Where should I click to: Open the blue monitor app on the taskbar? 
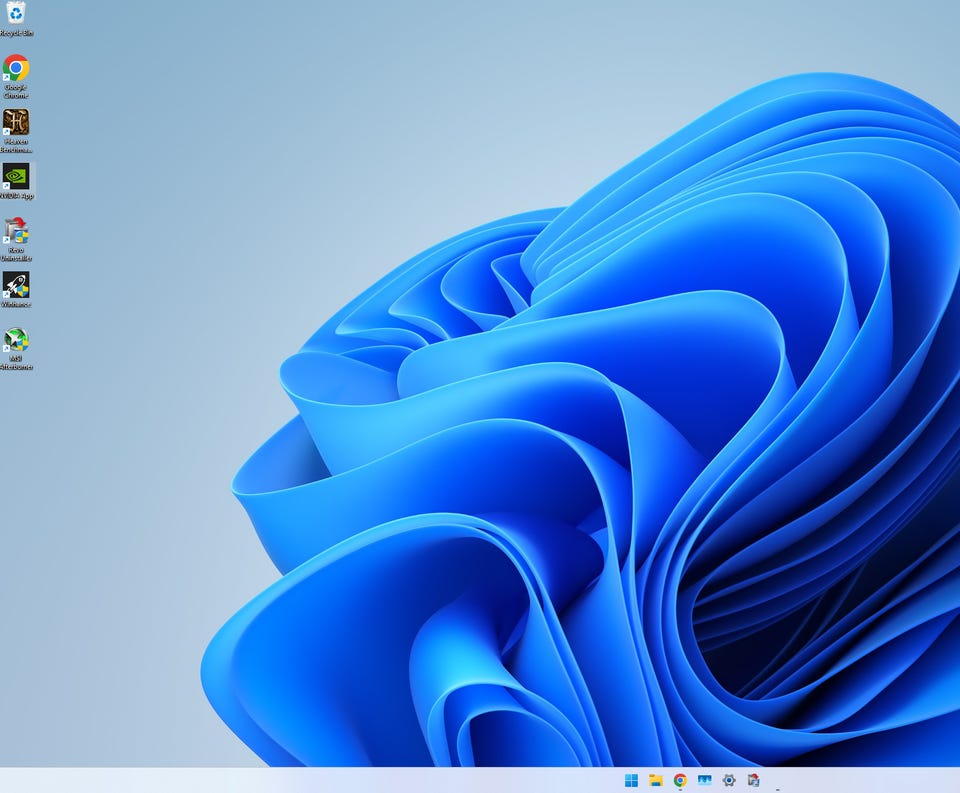[x=705, y=780]
